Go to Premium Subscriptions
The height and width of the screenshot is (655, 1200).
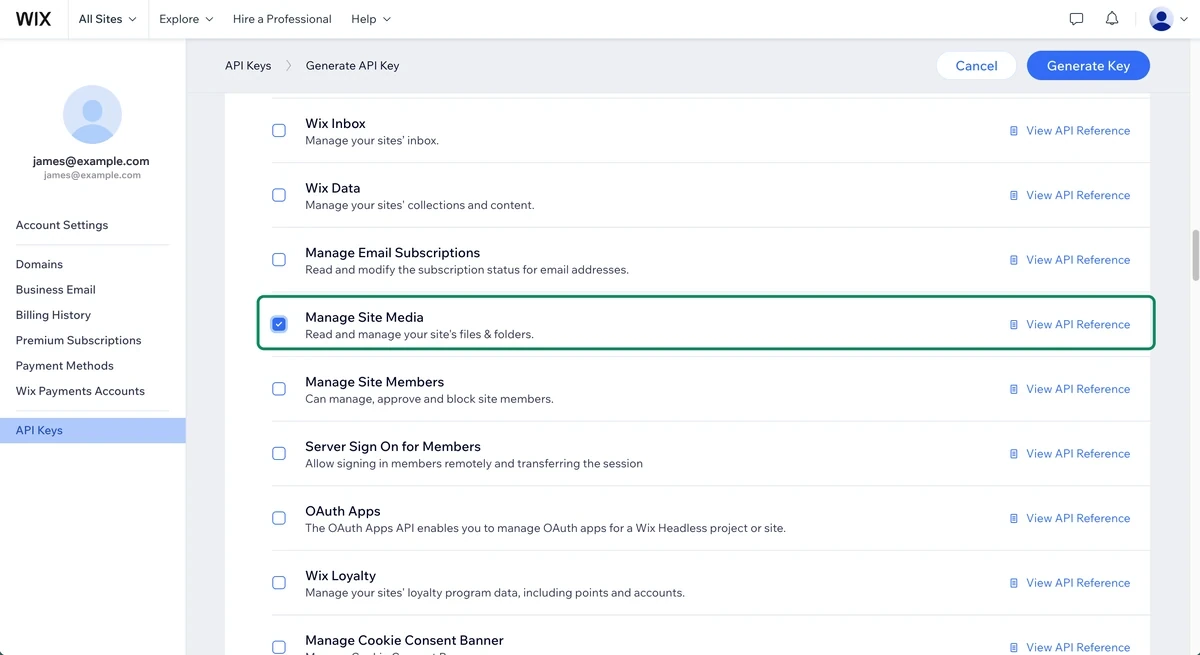[x=79, y=340]
